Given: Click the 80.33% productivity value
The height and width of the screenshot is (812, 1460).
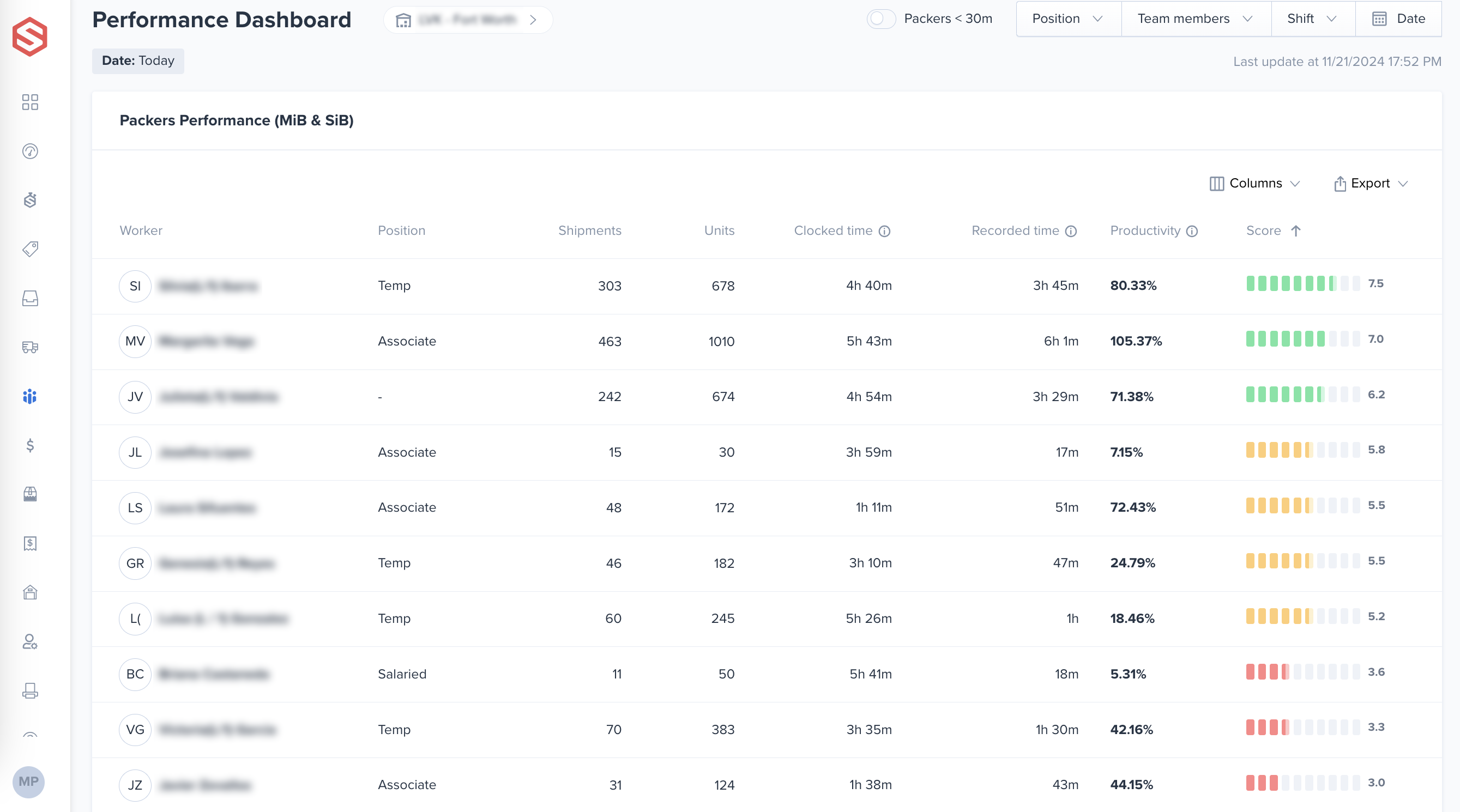Looking at the screenshot, I should click(1133, 286).
